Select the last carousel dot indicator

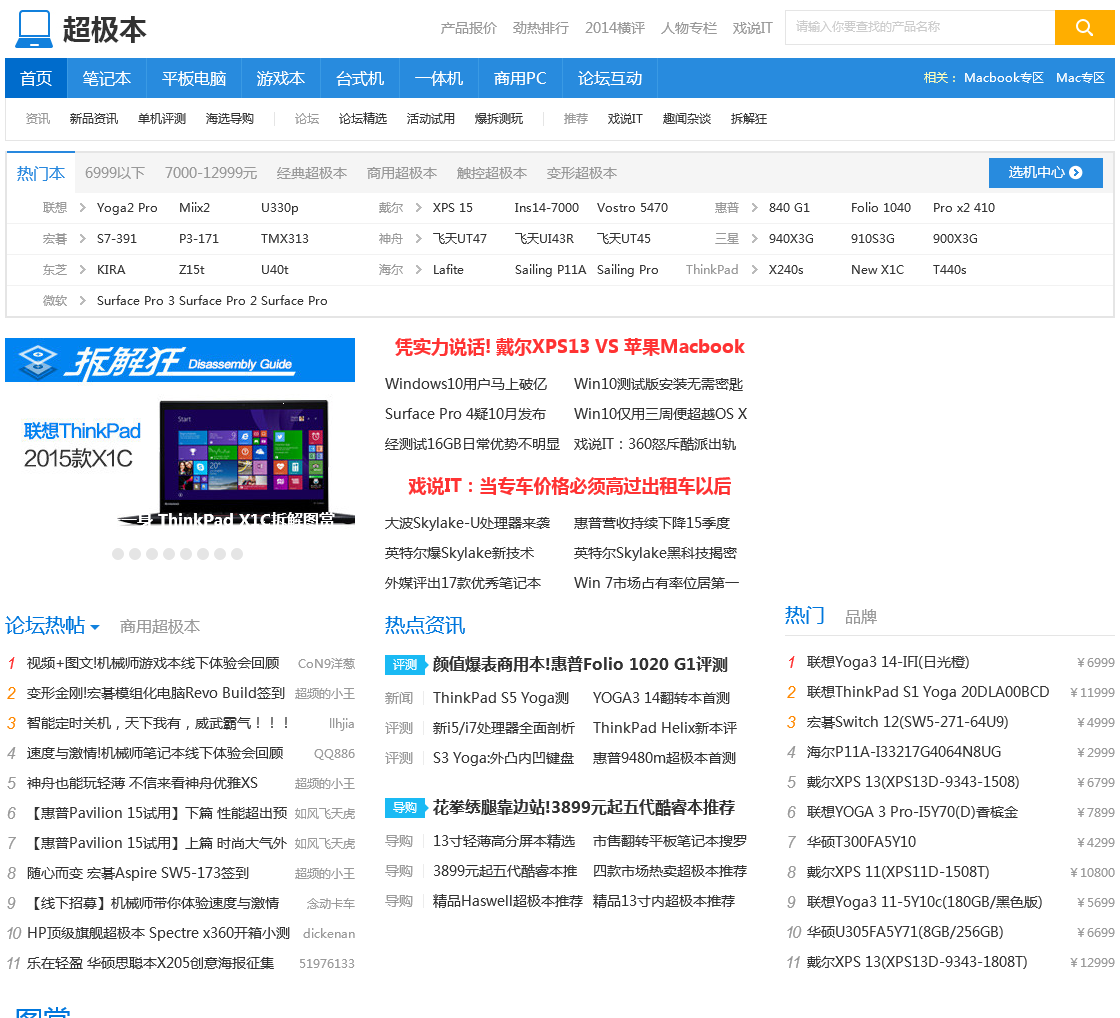tap(237, 554)
